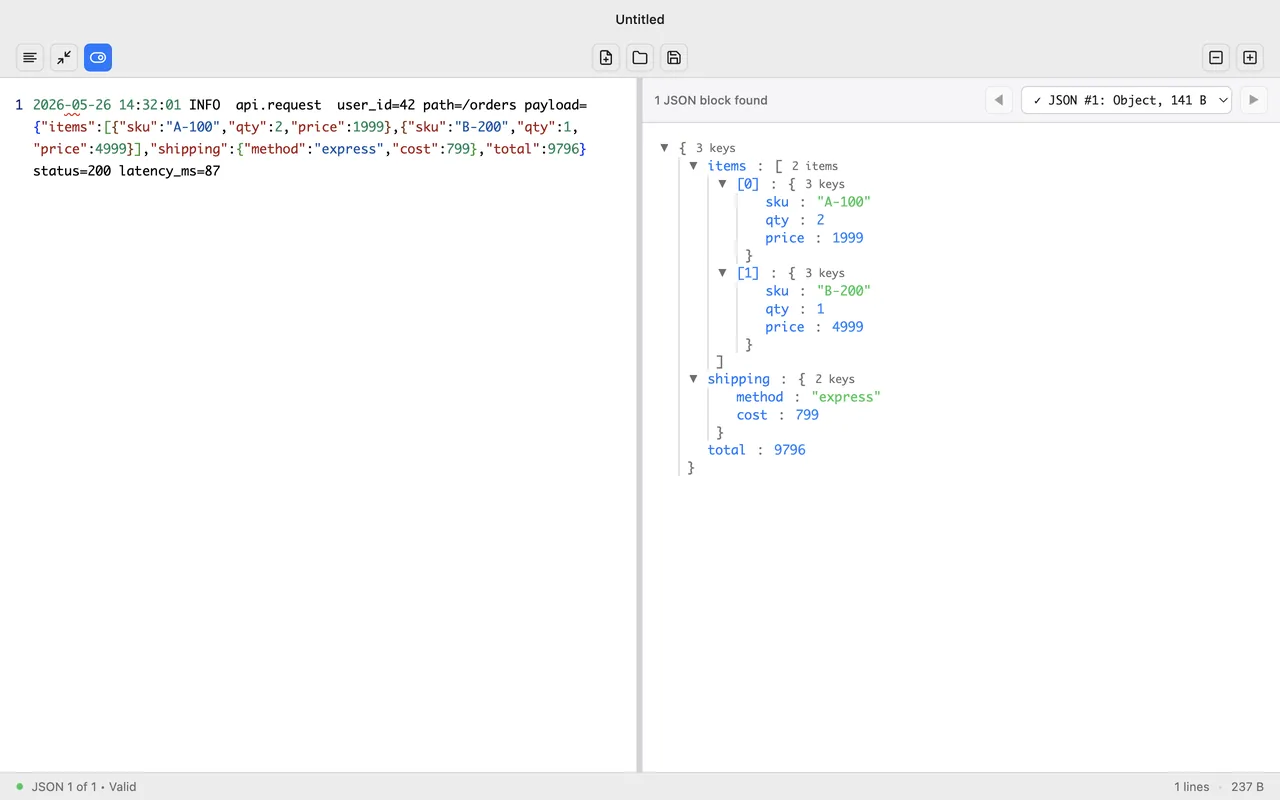Collapse the items array node
Viewport: 1280px width, 800px height.
pos(693,166)
